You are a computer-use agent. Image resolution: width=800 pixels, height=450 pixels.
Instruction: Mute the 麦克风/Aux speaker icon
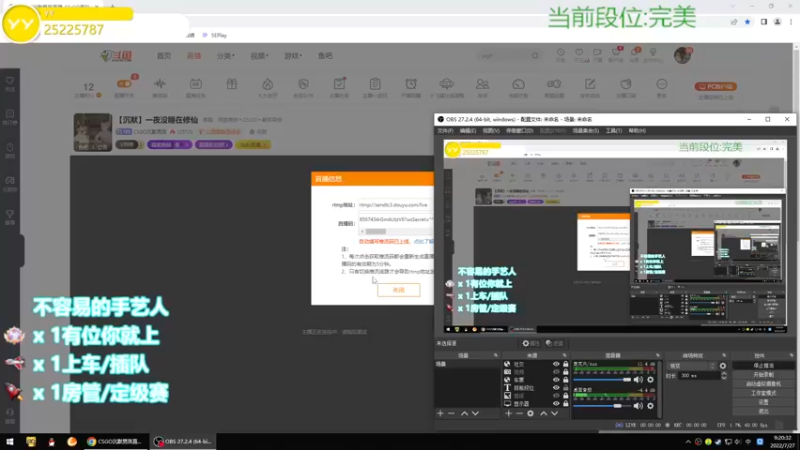(x=638, y=380)
